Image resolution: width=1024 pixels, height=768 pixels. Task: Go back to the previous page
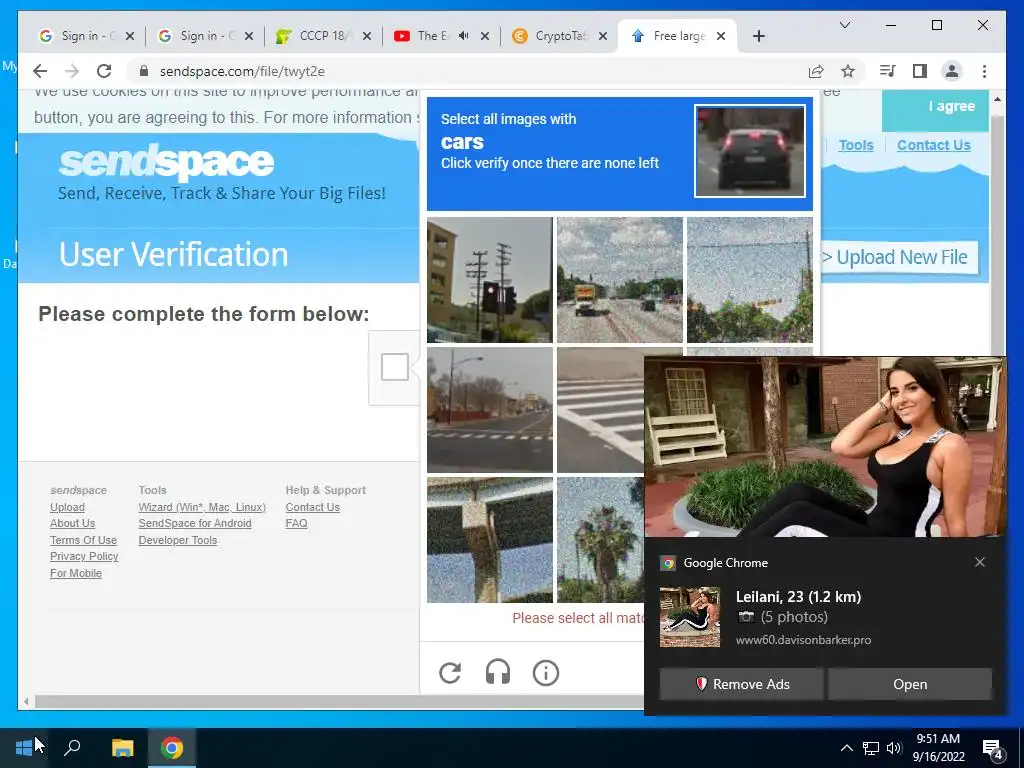pyautogui.click(x=40, y=71)
